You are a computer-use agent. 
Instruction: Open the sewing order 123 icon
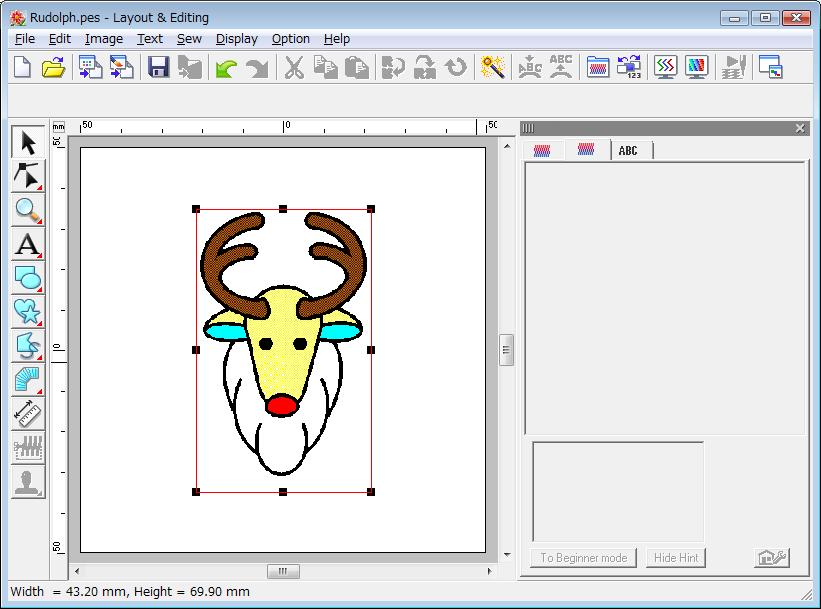pyautogui.click(x=629, y=68)
